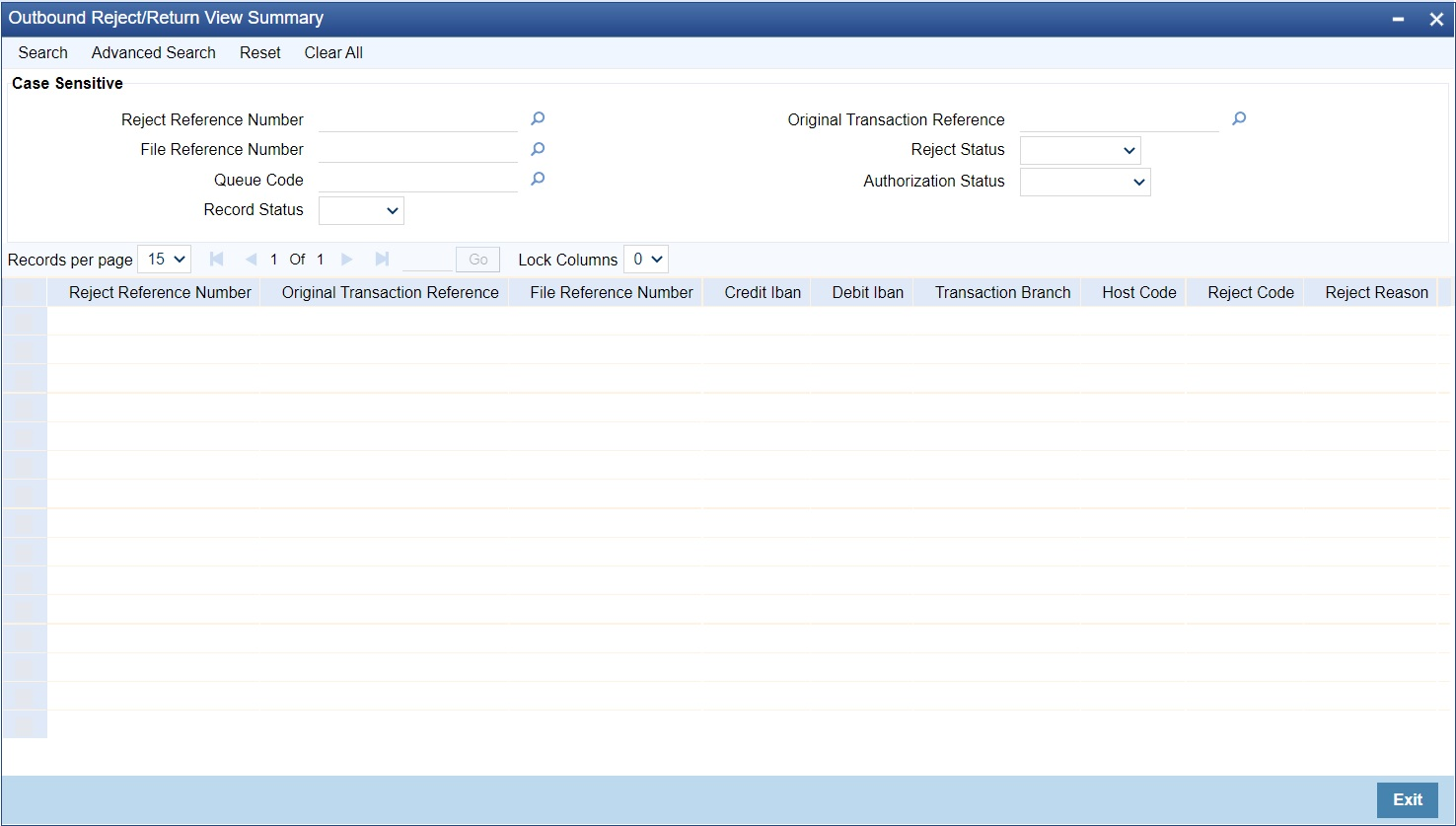Image resolution: width=1456 pixels, height=826 pixels.
Task: Click the Transaction Branch column header
Action: tap(1003, 292)
